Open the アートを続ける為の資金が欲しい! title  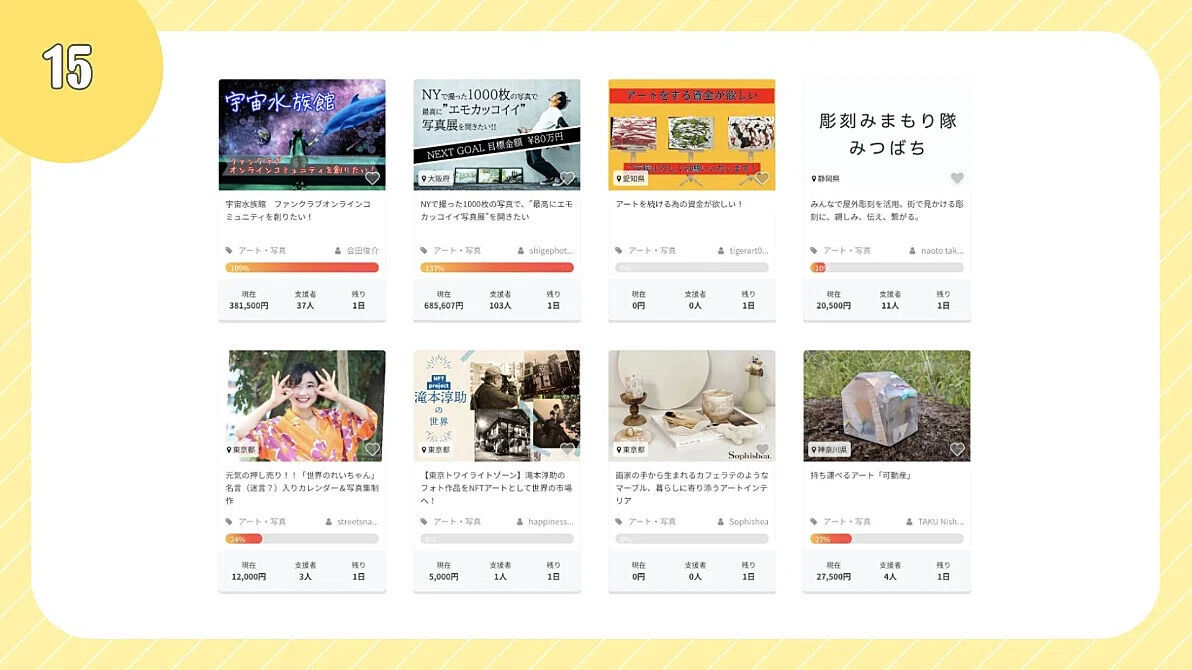679,205
